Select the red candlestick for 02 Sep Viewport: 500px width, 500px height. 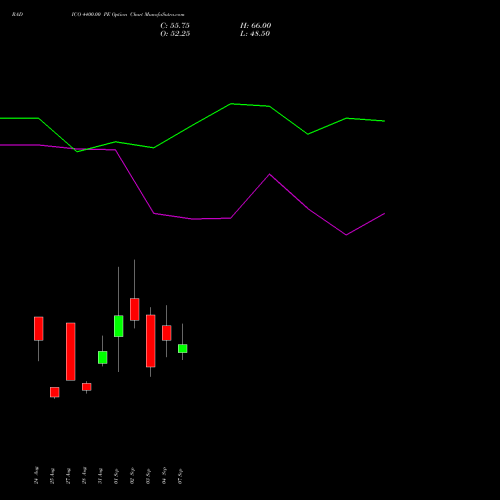(x=135, y=309)
